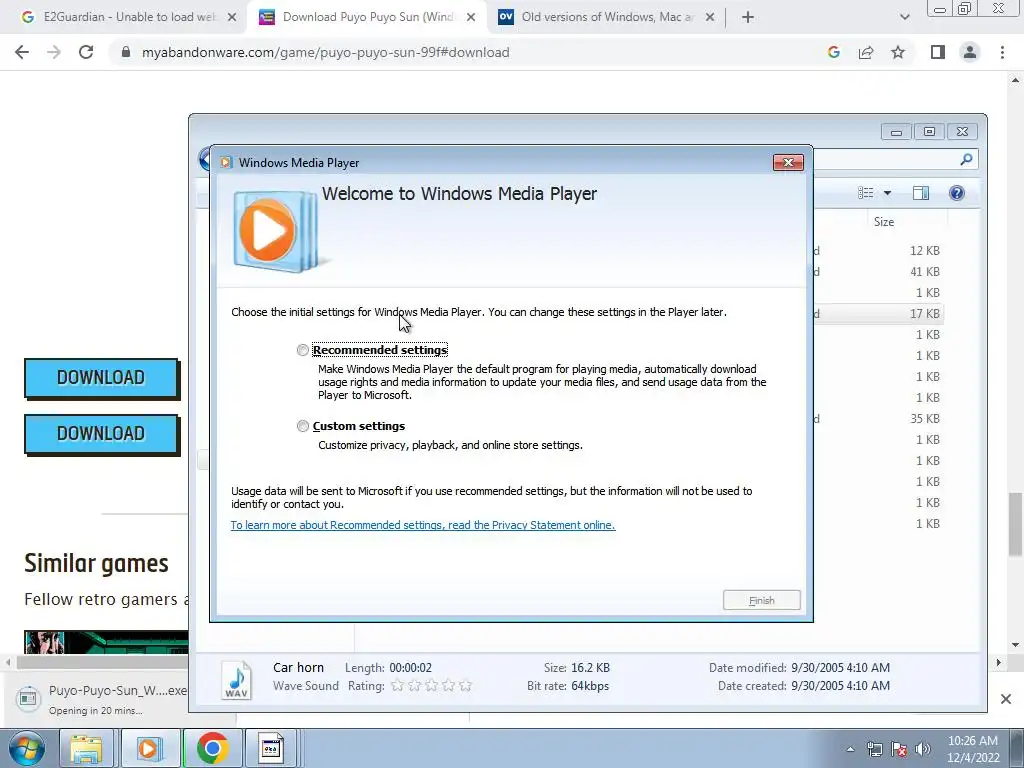Image resolution: width=1024 pixels, height=768 pixels.
Task: Click the second DOWNLOAD button on the page
Action: pos(101,434)
